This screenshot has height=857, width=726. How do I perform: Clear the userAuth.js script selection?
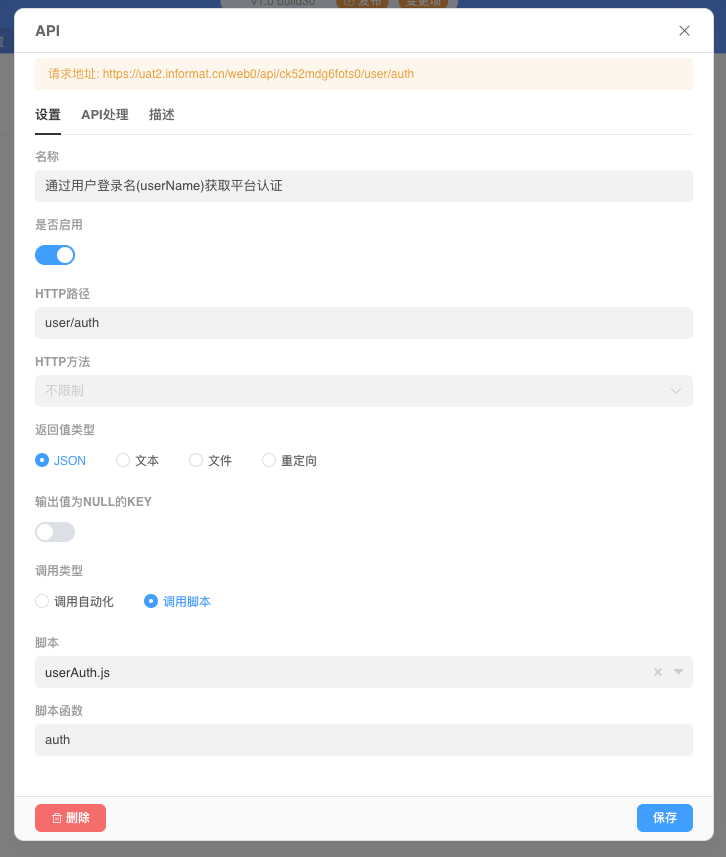tap(656, 672)
